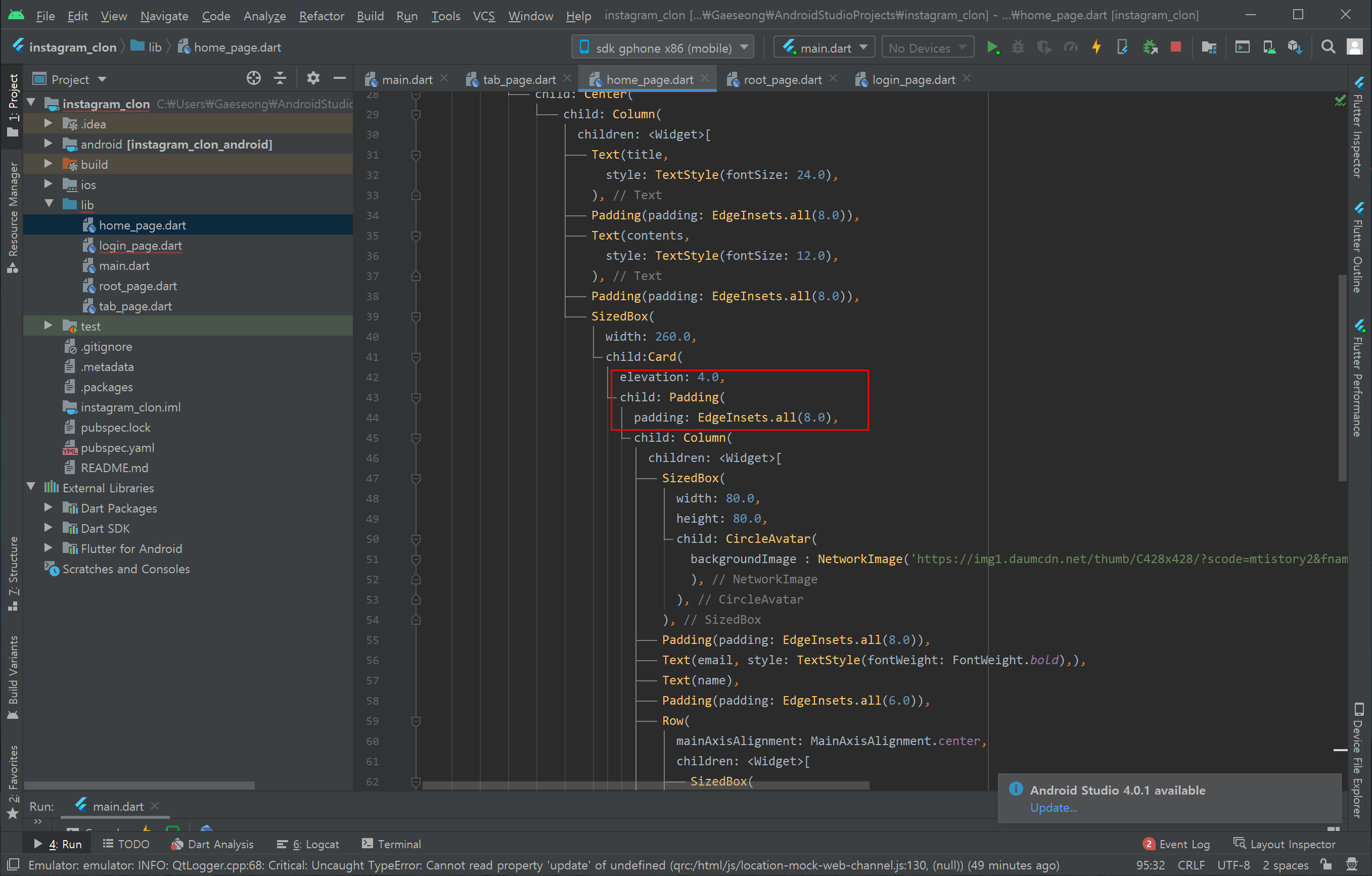Select main.dart file in lib folder

124,265
